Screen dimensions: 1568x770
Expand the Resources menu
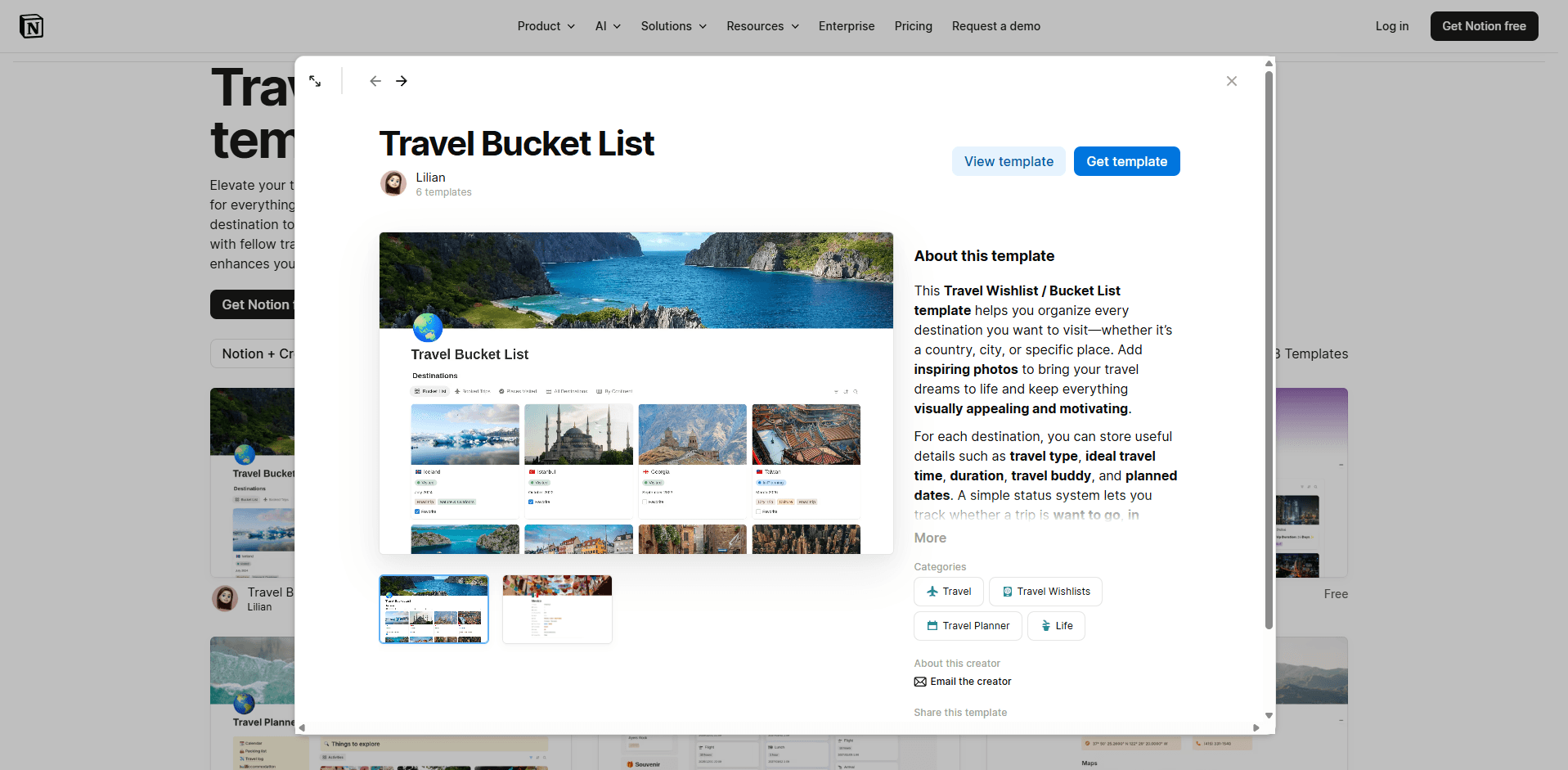(762, 26)
